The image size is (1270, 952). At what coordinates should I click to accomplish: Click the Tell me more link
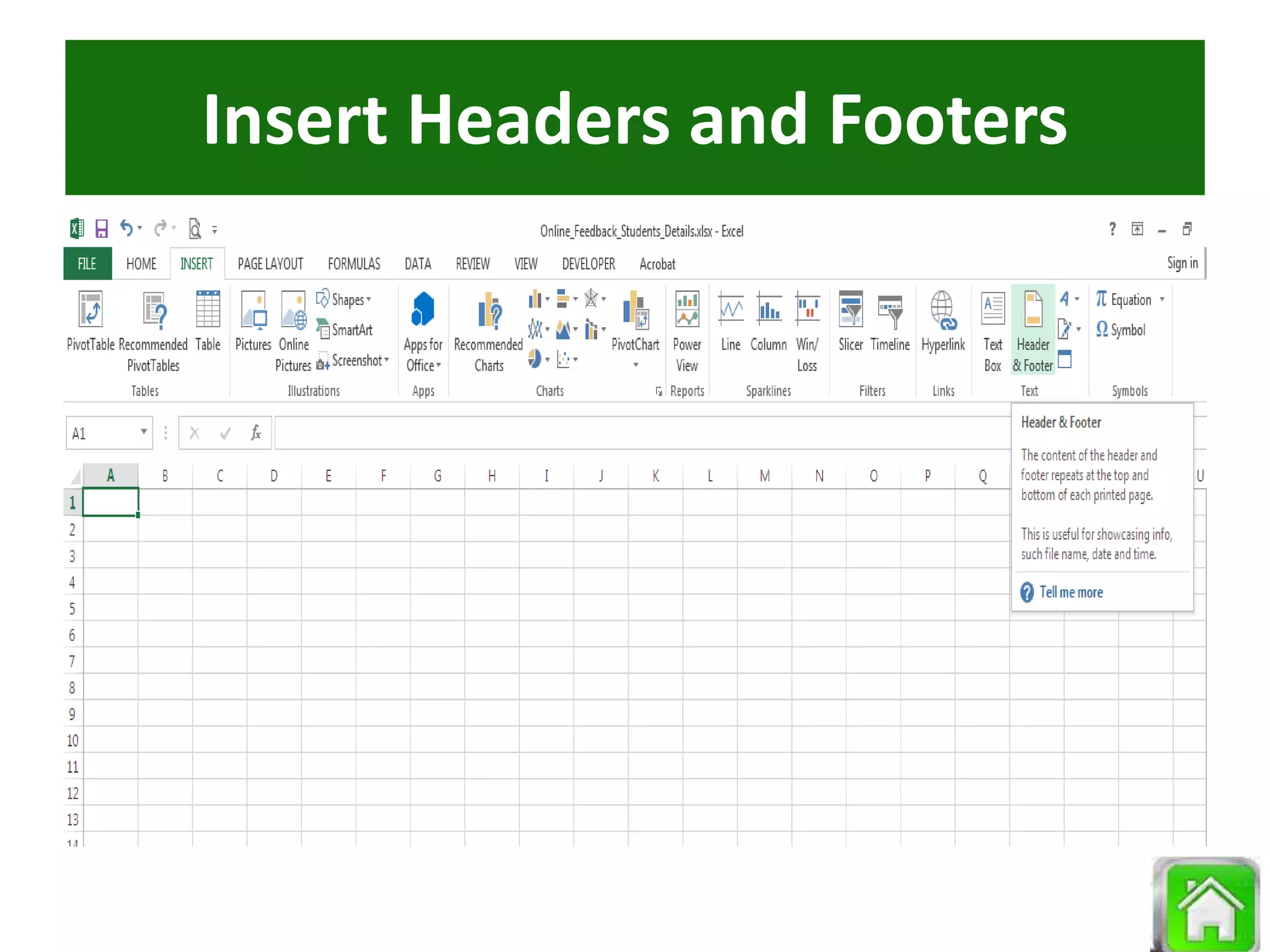pyautogui.click(x=1071, y=593)
